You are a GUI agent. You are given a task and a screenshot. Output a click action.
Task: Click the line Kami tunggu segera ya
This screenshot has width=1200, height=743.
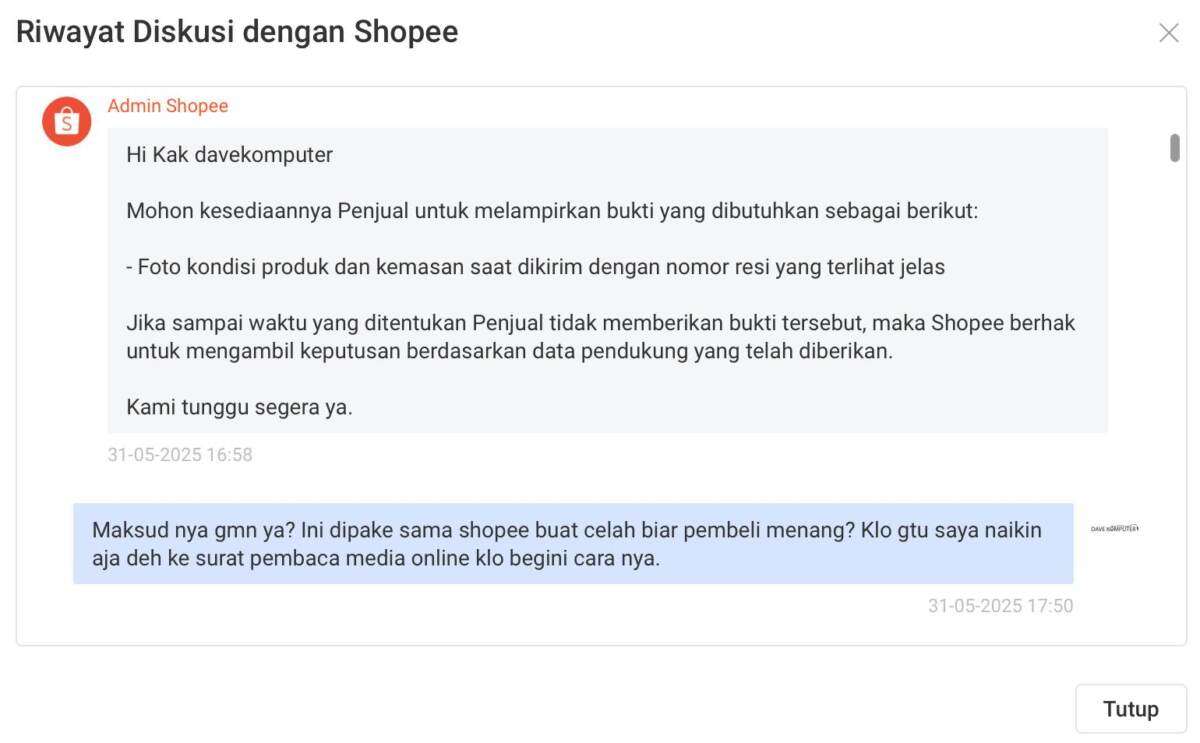point(239,407)
